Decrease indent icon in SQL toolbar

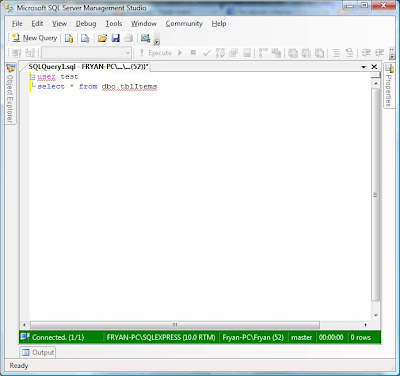(x=366, y=53)
